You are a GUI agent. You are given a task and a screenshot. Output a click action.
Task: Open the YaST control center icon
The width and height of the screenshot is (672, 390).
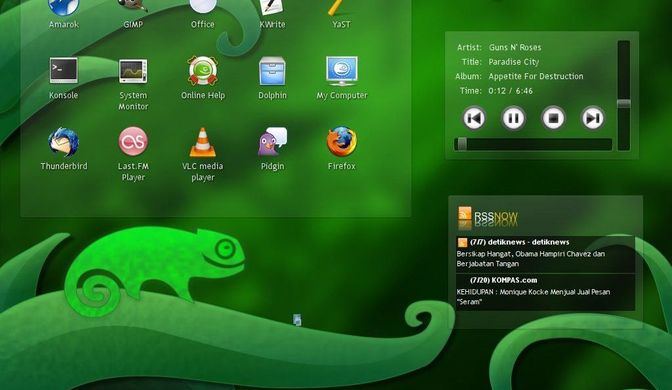341,8
